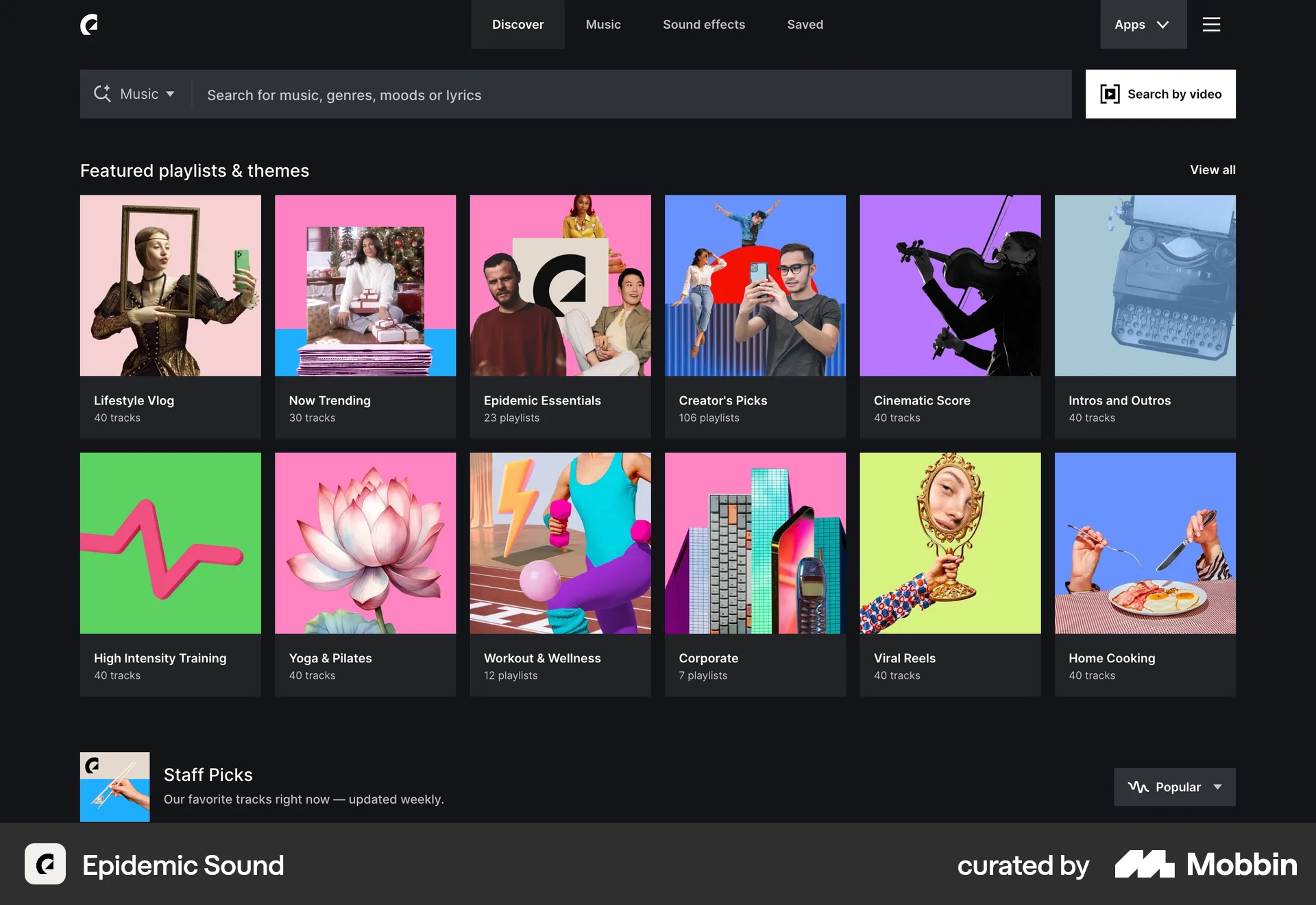Click the video play icon in Search by video
Image resolution: width=1316 pixels, height=905 pixels.
1110,94
